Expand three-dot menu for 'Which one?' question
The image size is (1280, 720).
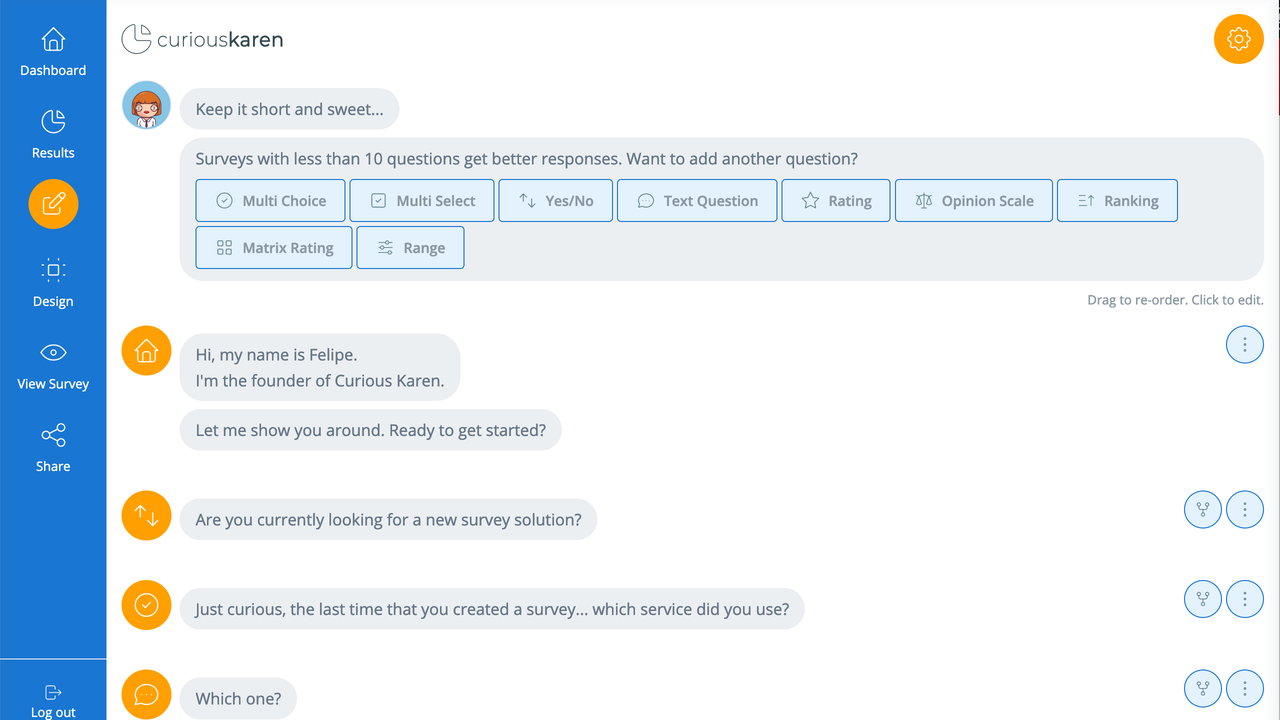click(x=1244, y=688)
